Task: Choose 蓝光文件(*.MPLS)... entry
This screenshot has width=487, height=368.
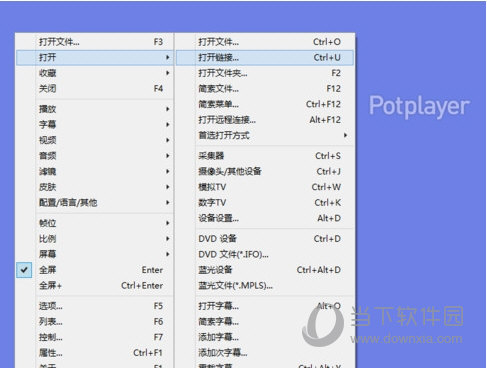Action: (x=265, y=286)
